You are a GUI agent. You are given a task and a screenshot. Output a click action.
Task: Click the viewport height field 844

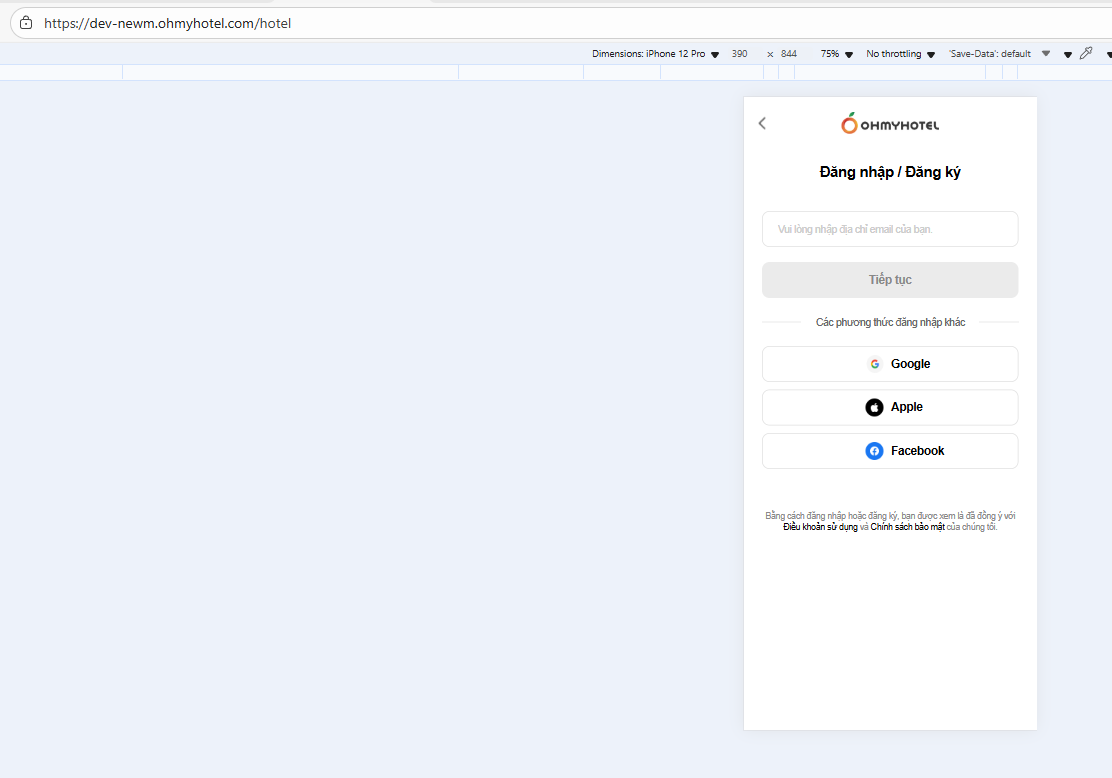coord(789,54)
